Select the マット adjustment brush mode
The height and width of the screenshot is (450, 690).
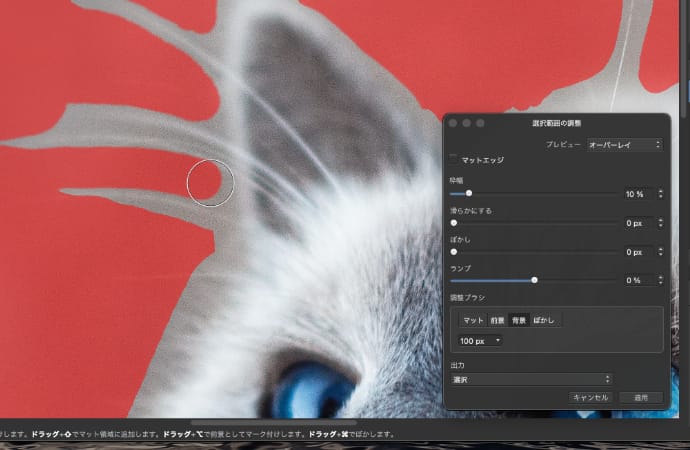pos(473,320)
